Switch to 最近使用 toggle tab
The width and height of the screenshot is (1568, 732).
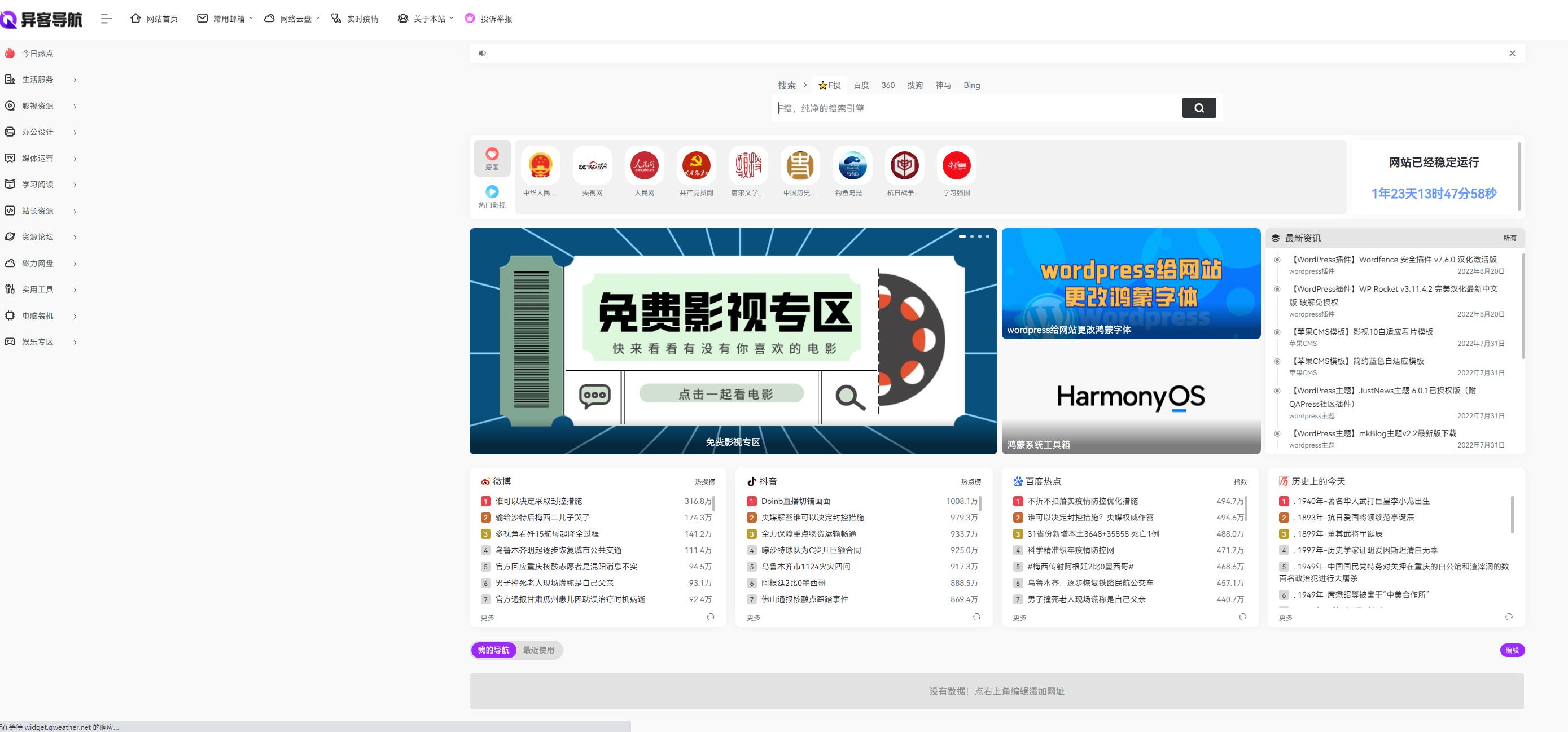[x=538, y=651]
